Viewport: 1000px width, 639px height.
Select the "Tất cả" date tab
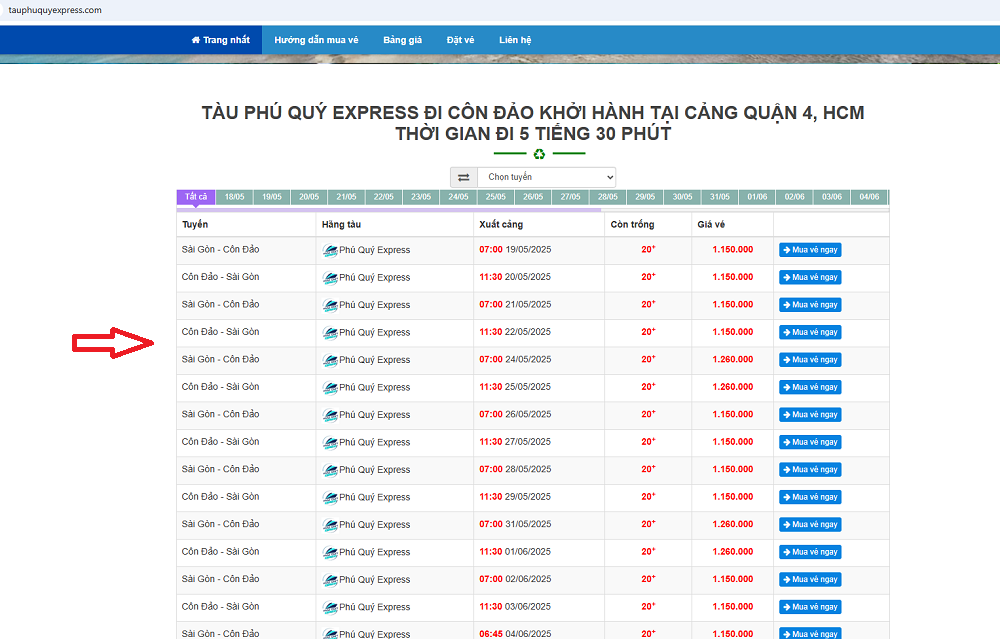pyautogui.click(x=196, y=197)
